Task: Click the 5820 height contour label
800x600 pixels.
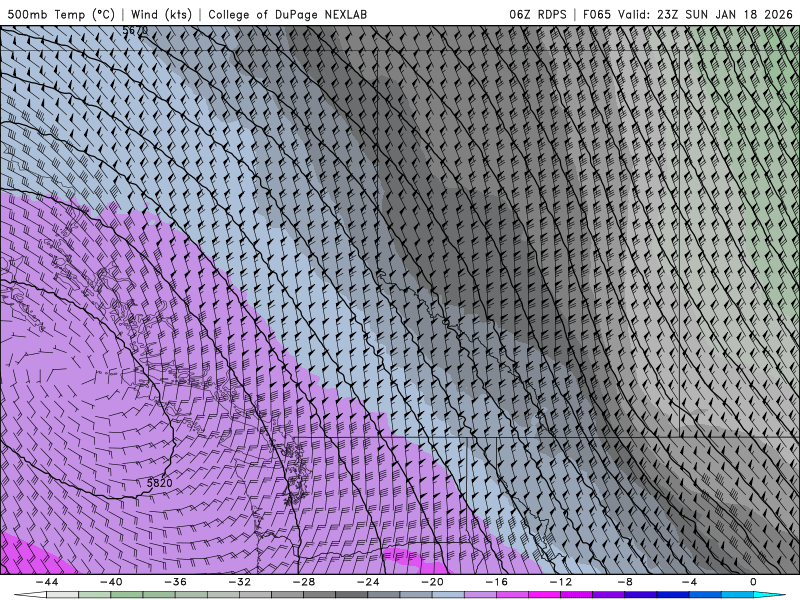Action: (x=160, y=483)
